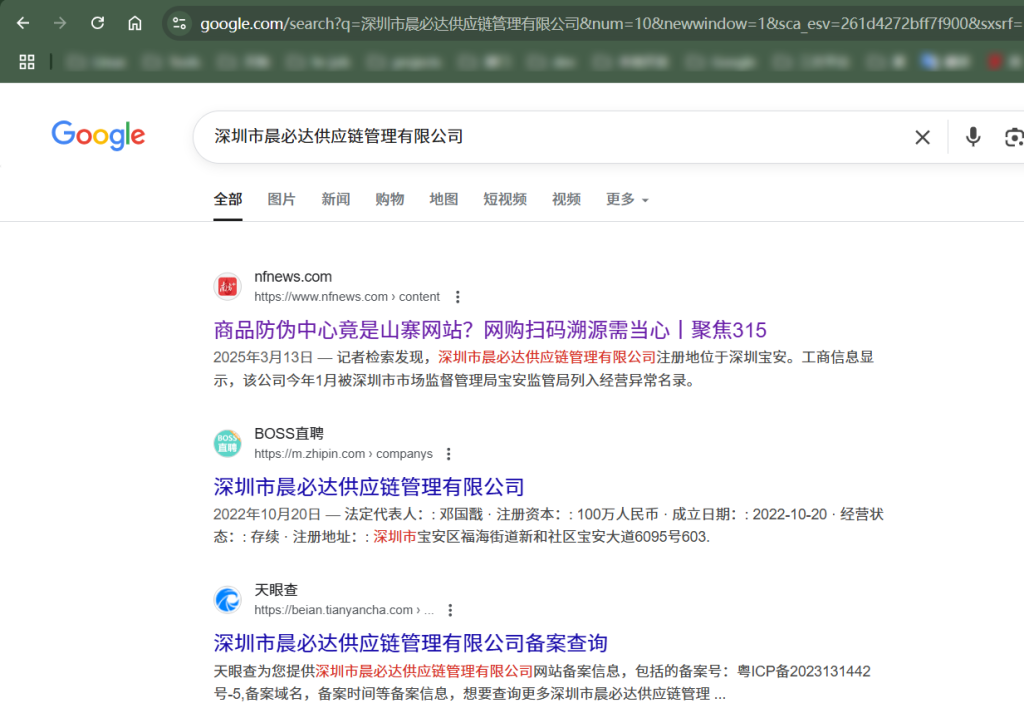Image resolution: width=1024 pixels, height=718 pixels.
Task: Open more options for 天眼查 result
Action: point(450,610)
